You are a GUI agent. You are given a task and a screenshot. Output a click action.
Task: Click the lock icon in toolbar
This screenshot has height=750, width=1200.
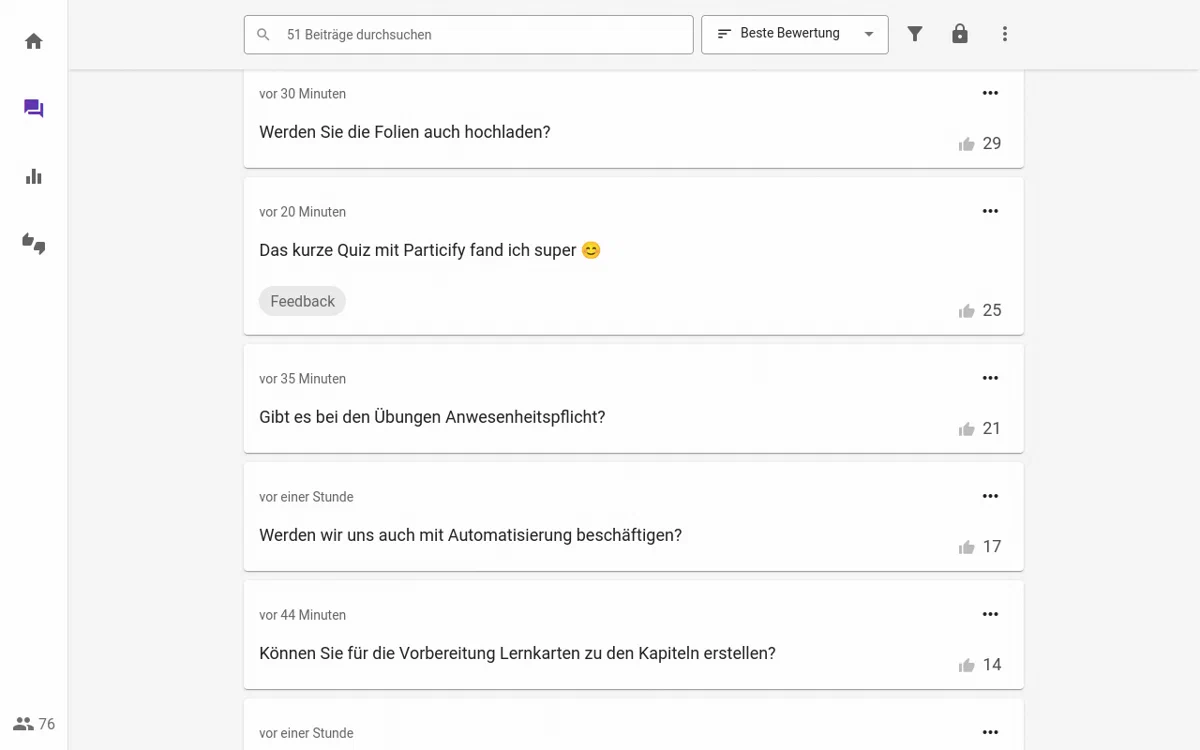(960, 34)
